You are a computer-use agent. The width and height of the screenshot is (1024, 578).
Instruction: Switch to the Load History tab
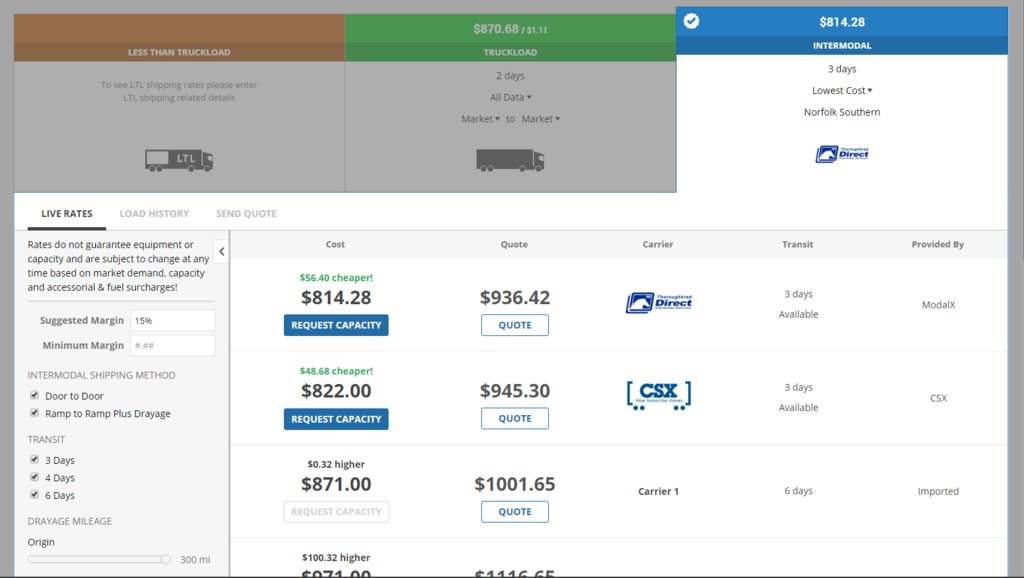154,214
